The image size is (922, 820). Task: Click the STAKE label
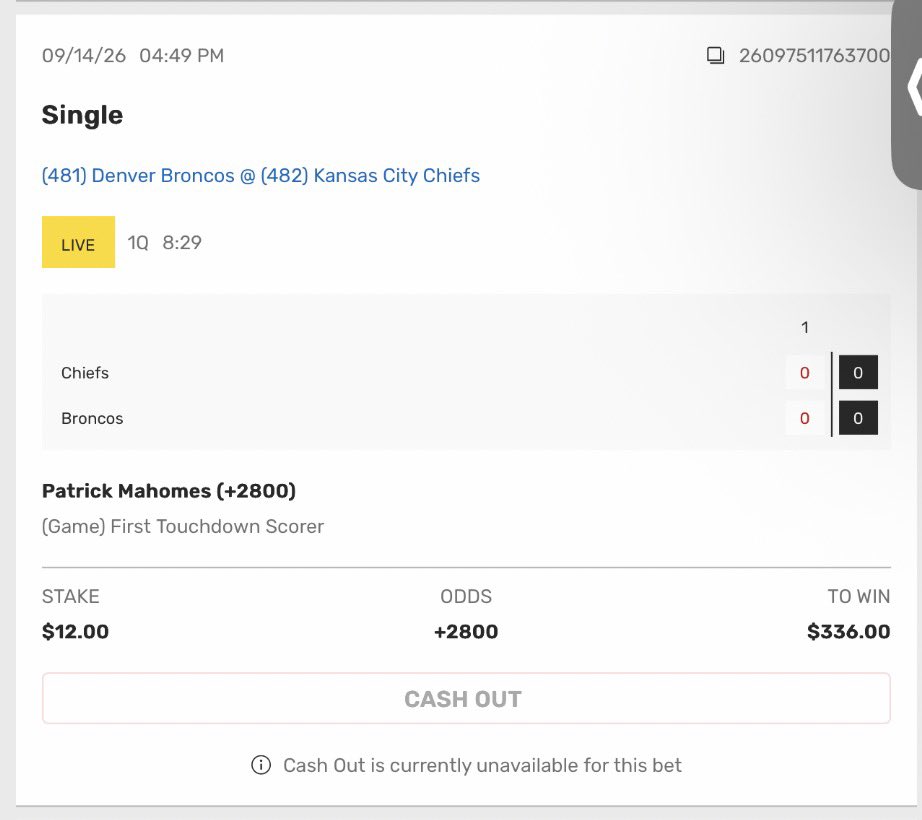click(71, 596)
